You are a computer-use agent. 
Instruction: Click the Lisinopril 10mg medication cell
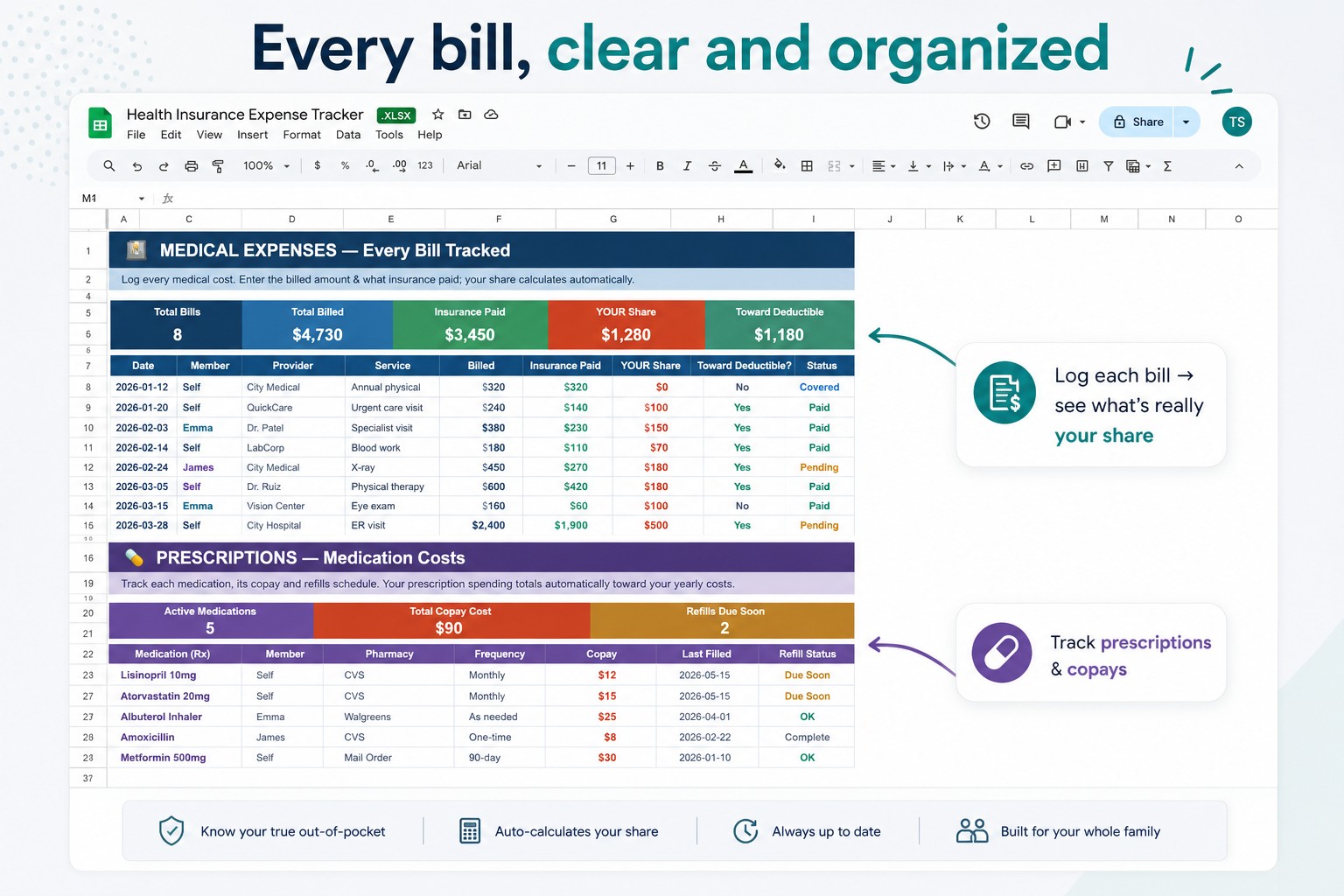[x=175, y=675]
